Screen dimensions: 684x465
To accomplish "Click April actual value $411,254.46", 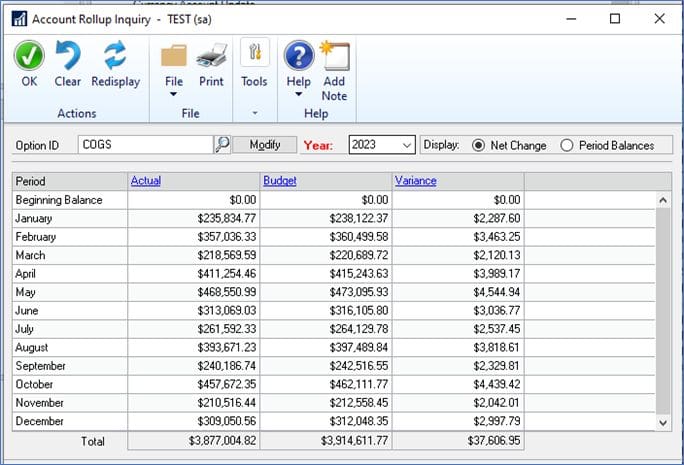I will click(226, 274).
